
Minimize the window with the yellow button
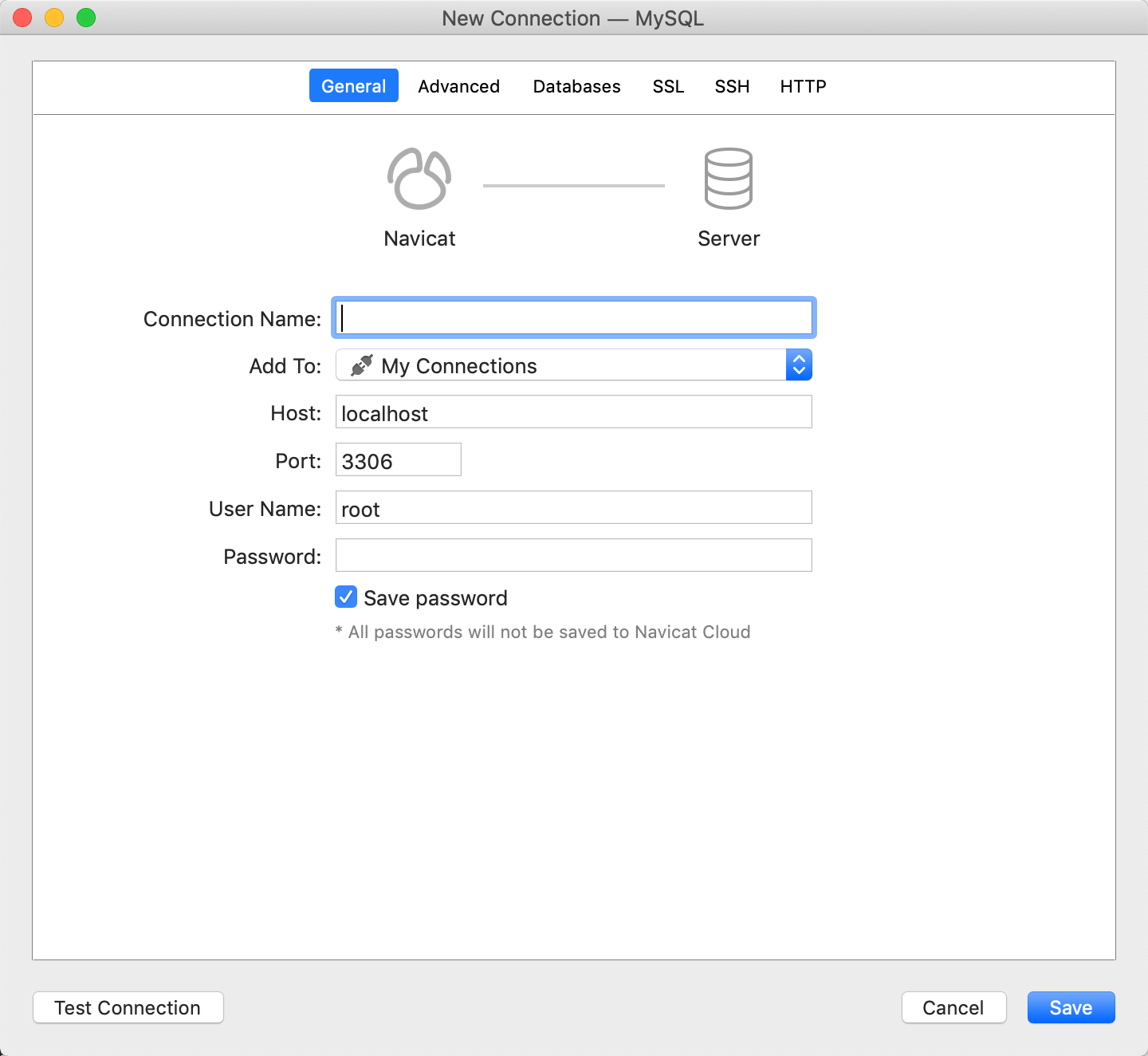54,18
